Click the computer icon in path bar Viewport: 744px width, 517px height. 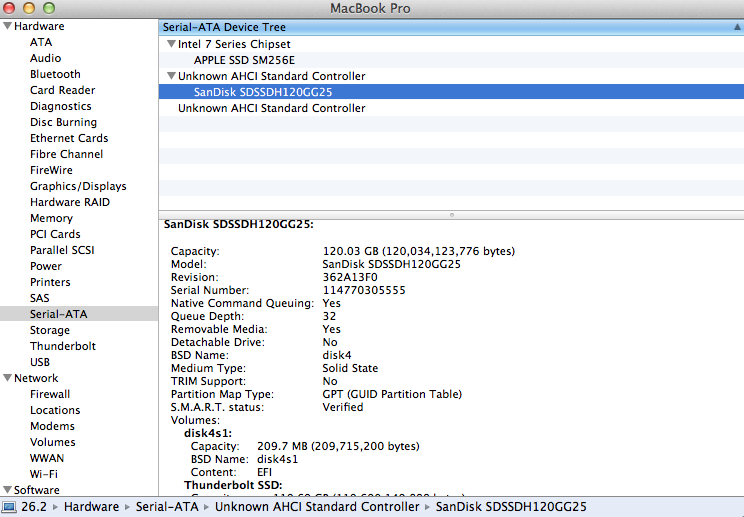pos(9,507)
